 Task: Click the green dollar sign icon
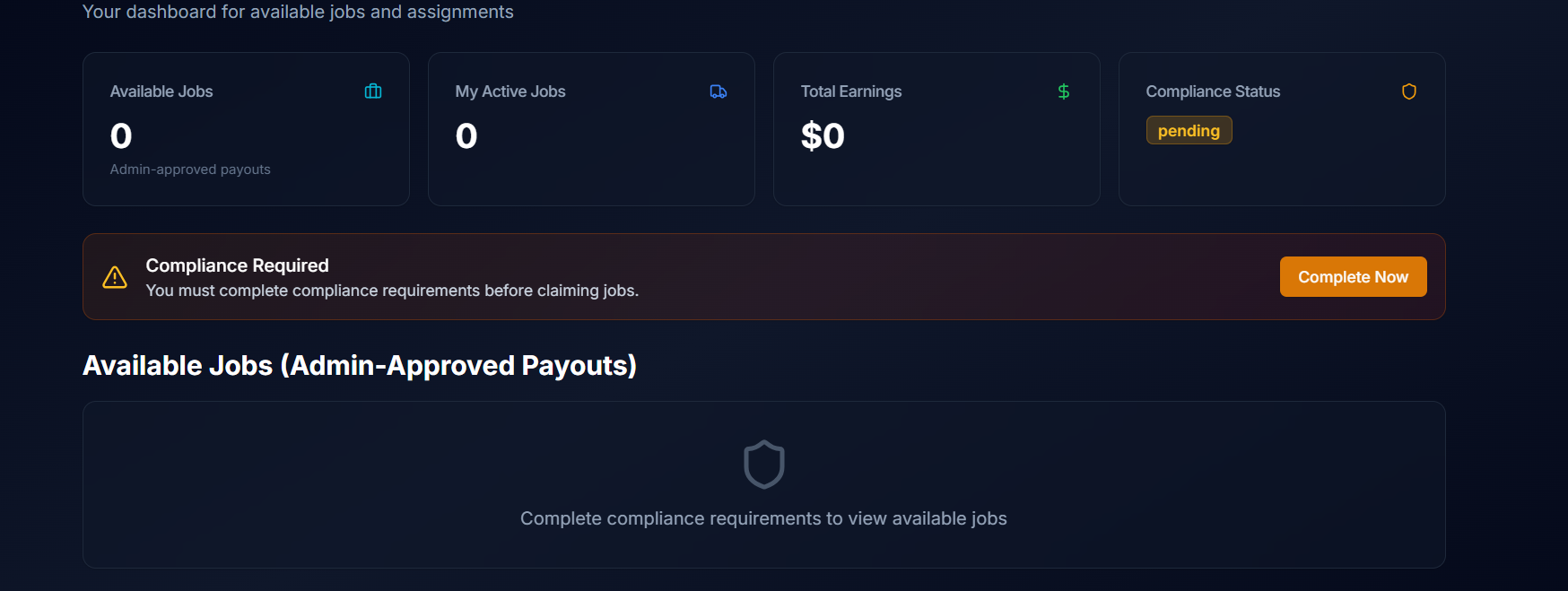tap(1064, 91)
